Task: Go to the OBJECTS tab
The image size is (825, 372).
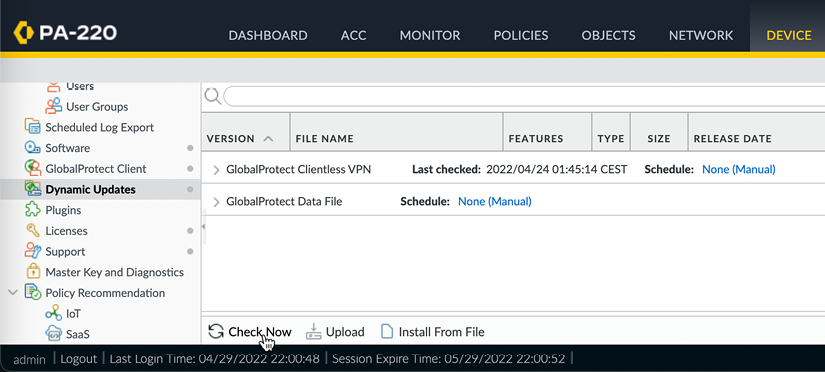Action: pos(608,35)
